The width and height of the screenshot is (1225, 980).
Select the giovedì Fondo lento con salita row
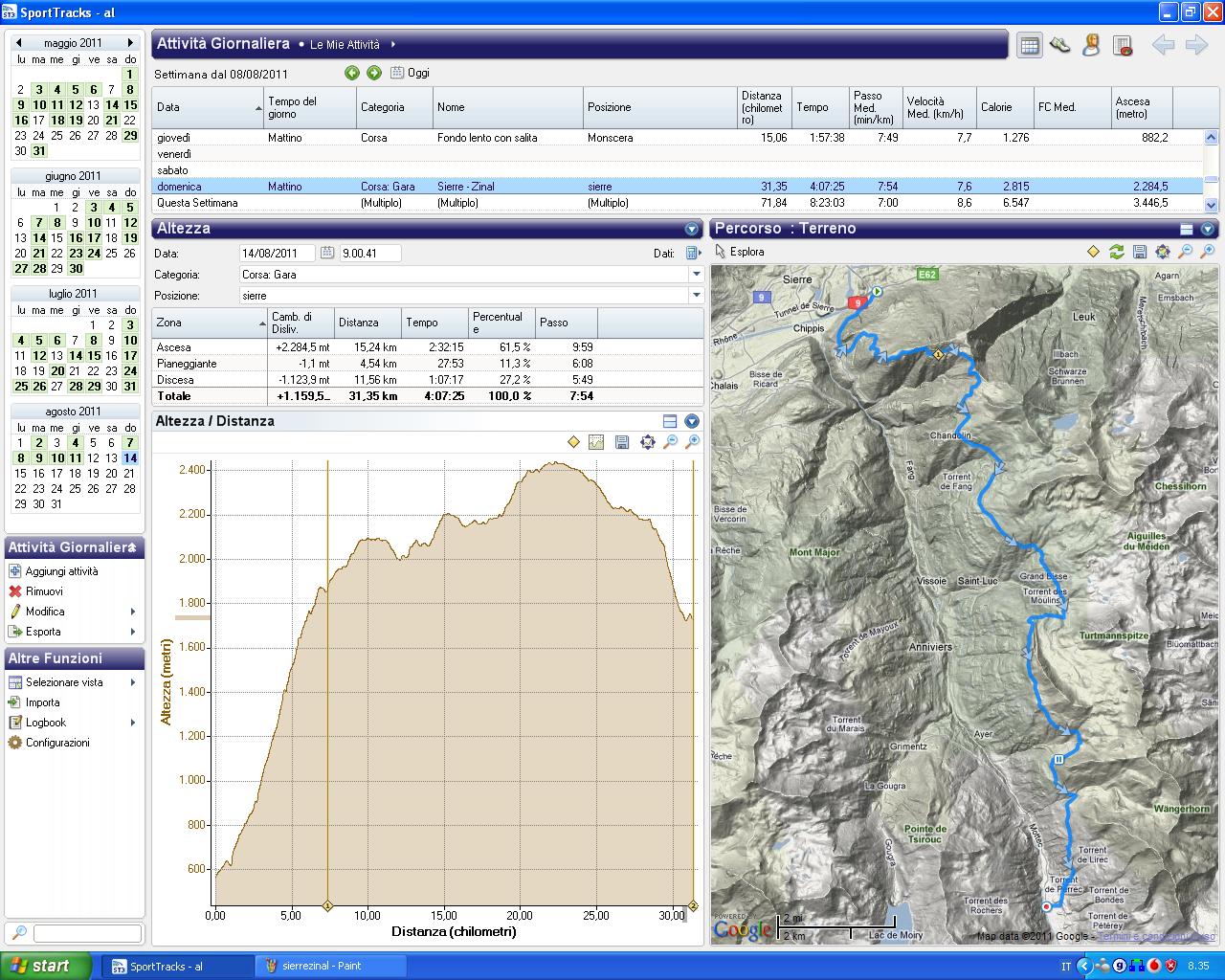(677, 138)
